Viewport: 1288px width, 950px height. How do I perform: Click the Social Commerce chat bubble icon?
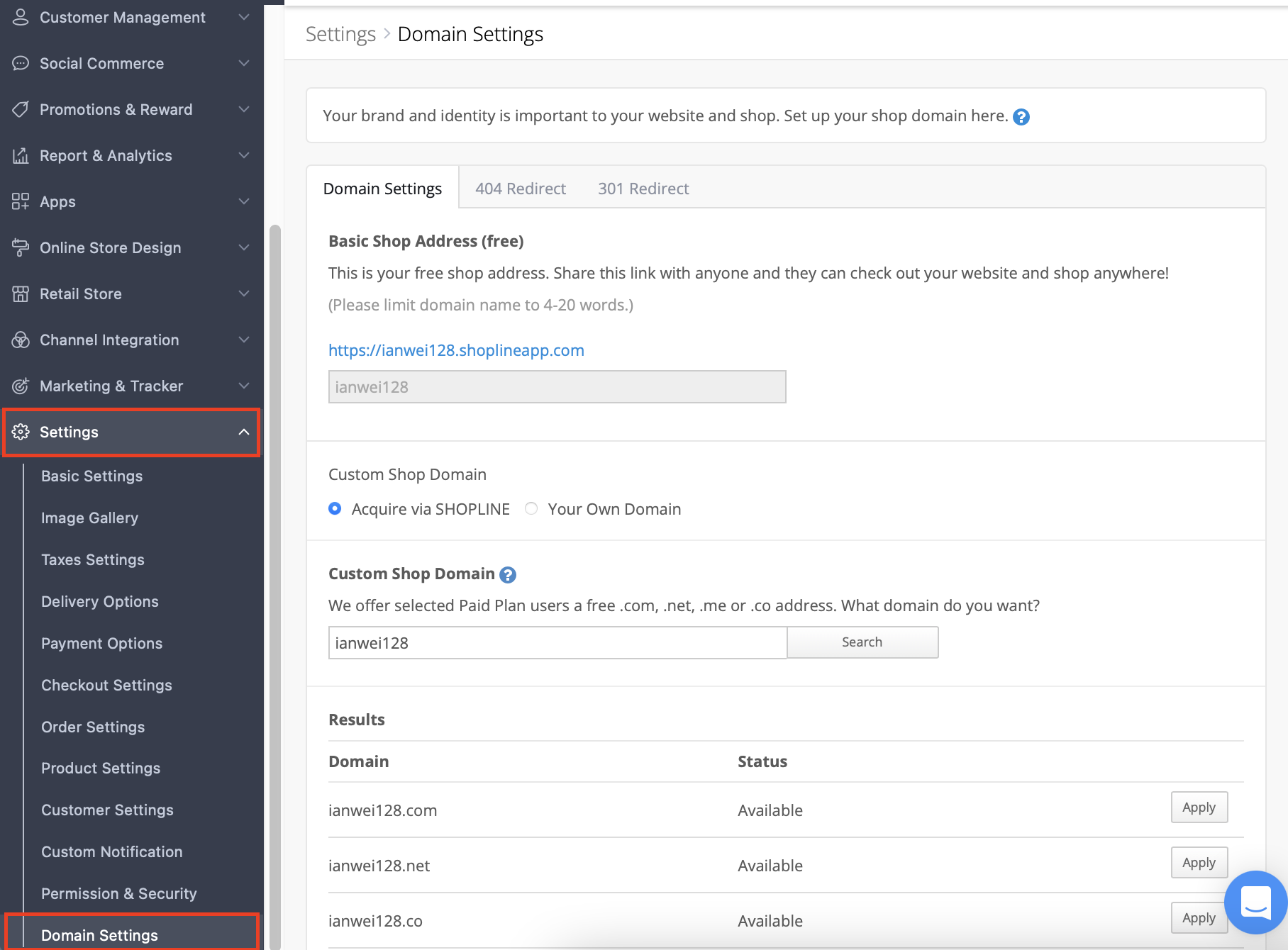tap(21, 63)
